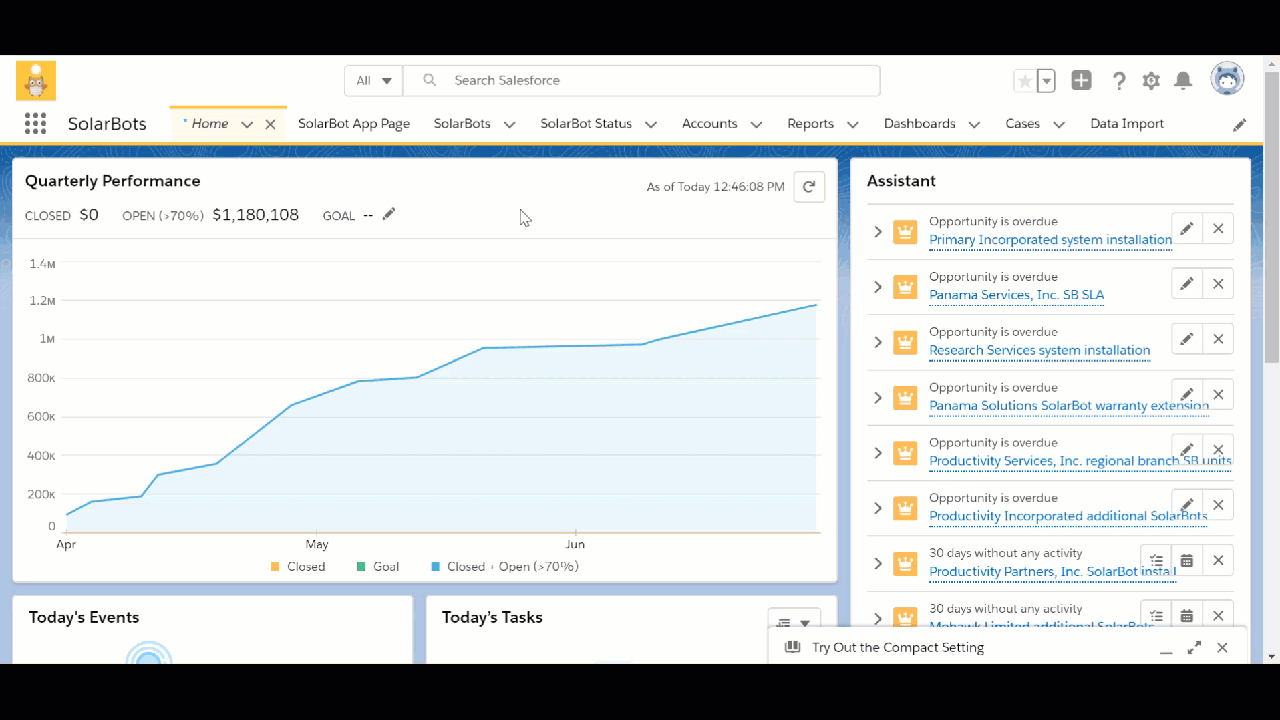
Task: Open the search scope All dropdown
Action: (373, 80)
